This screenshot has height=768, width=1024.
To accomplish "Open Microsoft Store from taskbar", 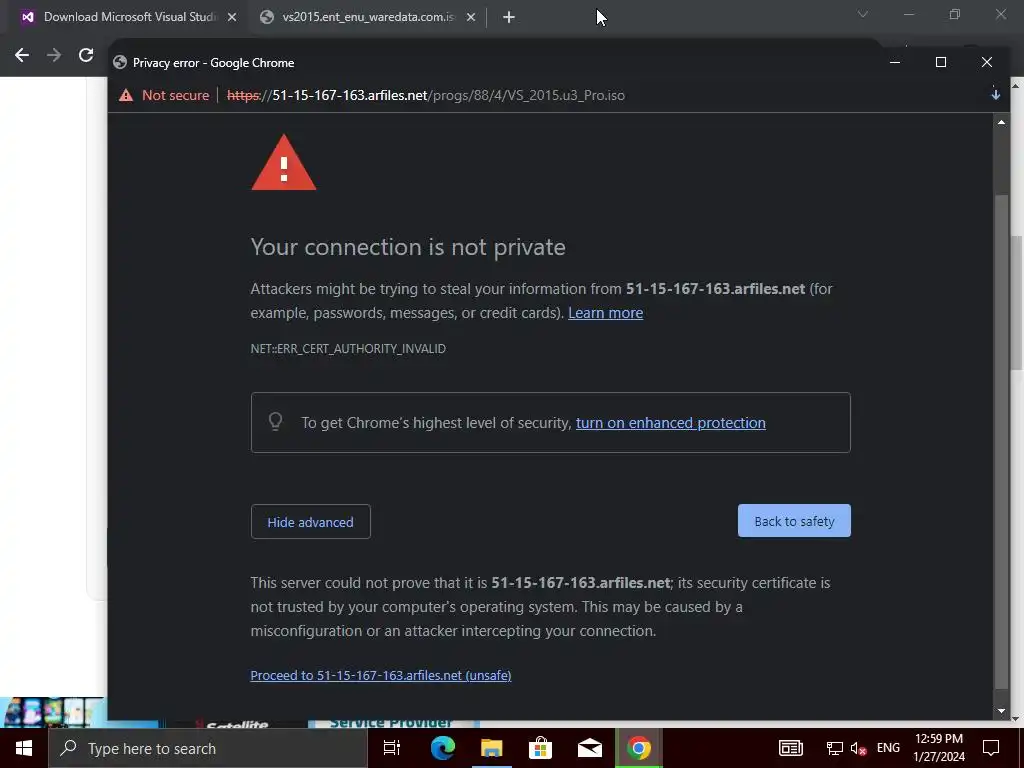I will point(540,748).
